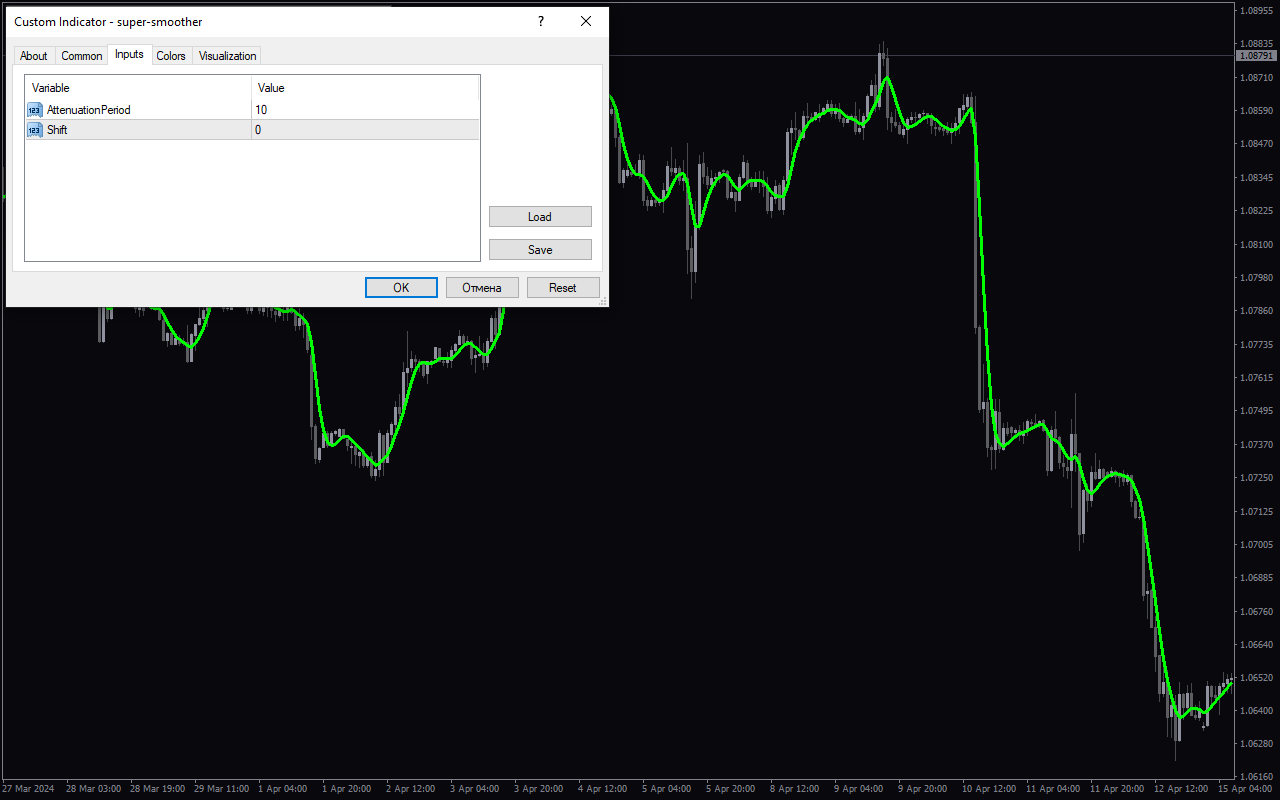Select the Inputs tab
This screenshot has height=800, width=1280.
129,54
